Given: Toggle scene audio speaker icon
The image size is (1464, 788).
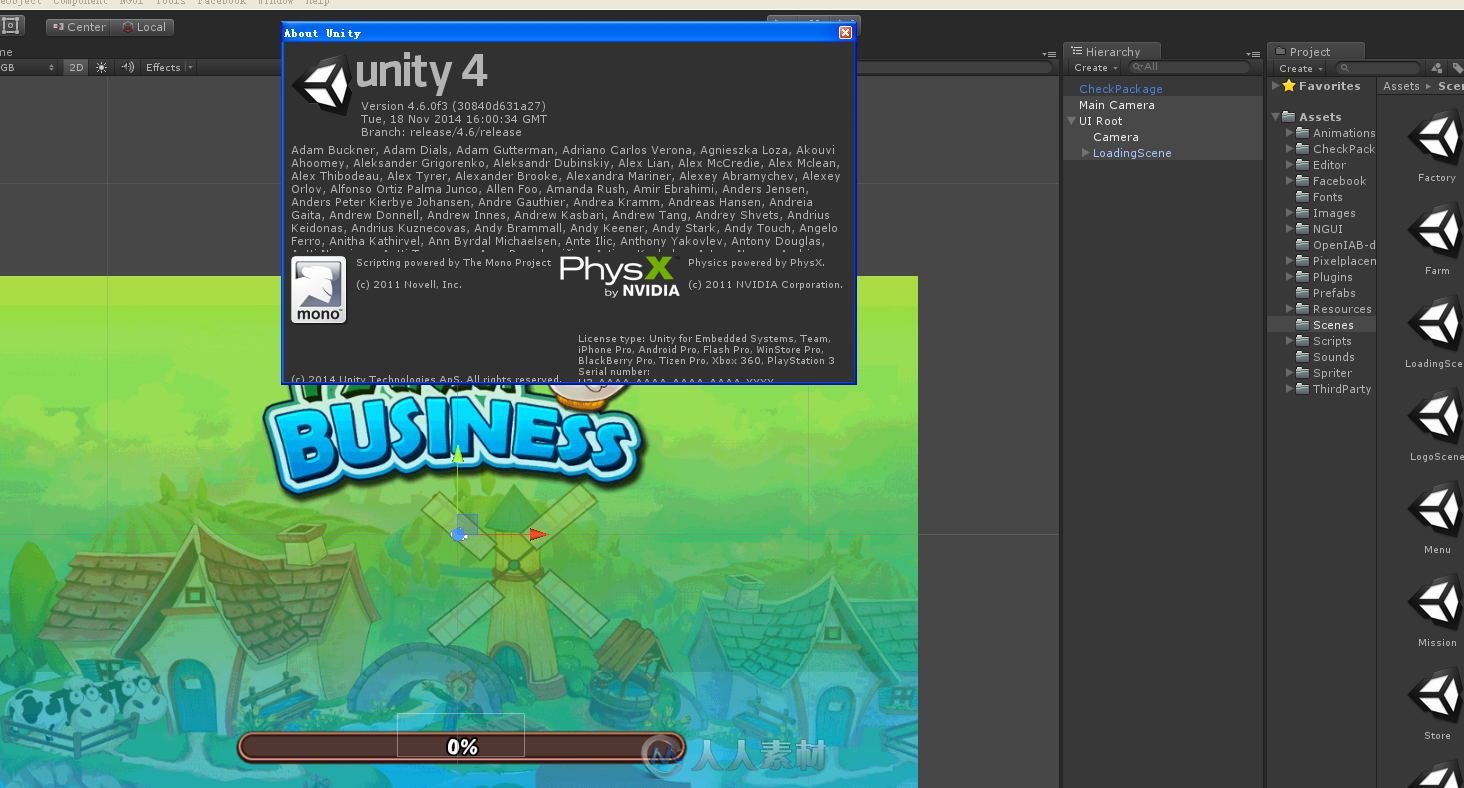Looking at the screenshot, I should (x=127, y=67).
